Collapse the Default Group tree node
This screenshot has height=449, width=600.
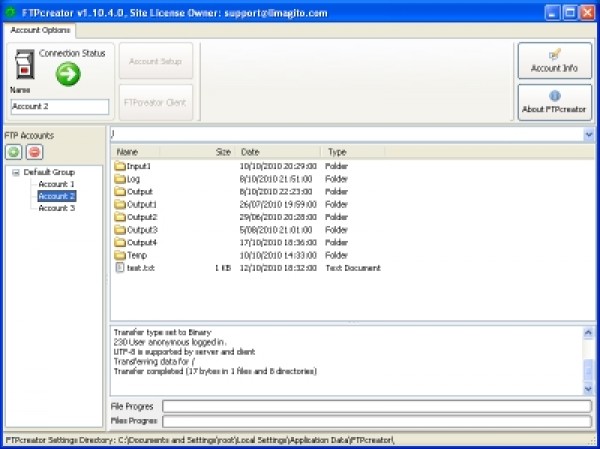click(16, 172)
